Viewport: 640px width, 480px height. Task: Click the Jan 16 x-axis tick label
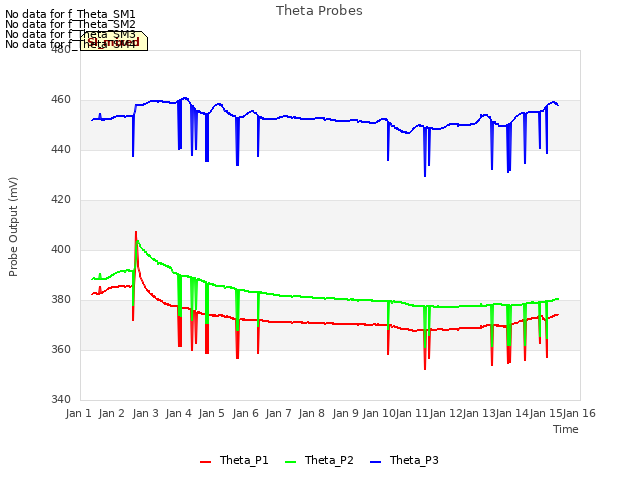[x=579, y=413]
